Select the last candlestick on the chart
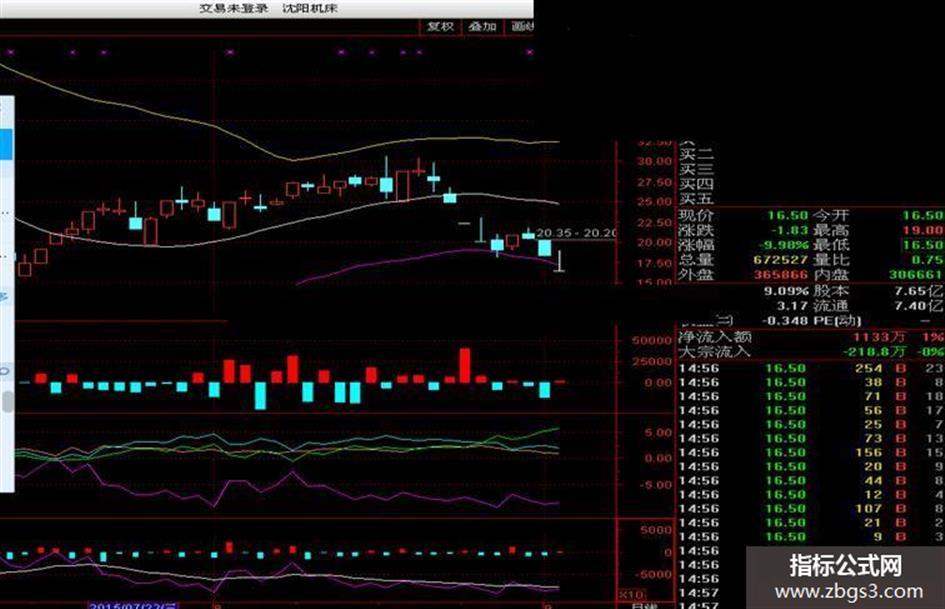This screenshot has width=945, height=609. click(560, 261)
